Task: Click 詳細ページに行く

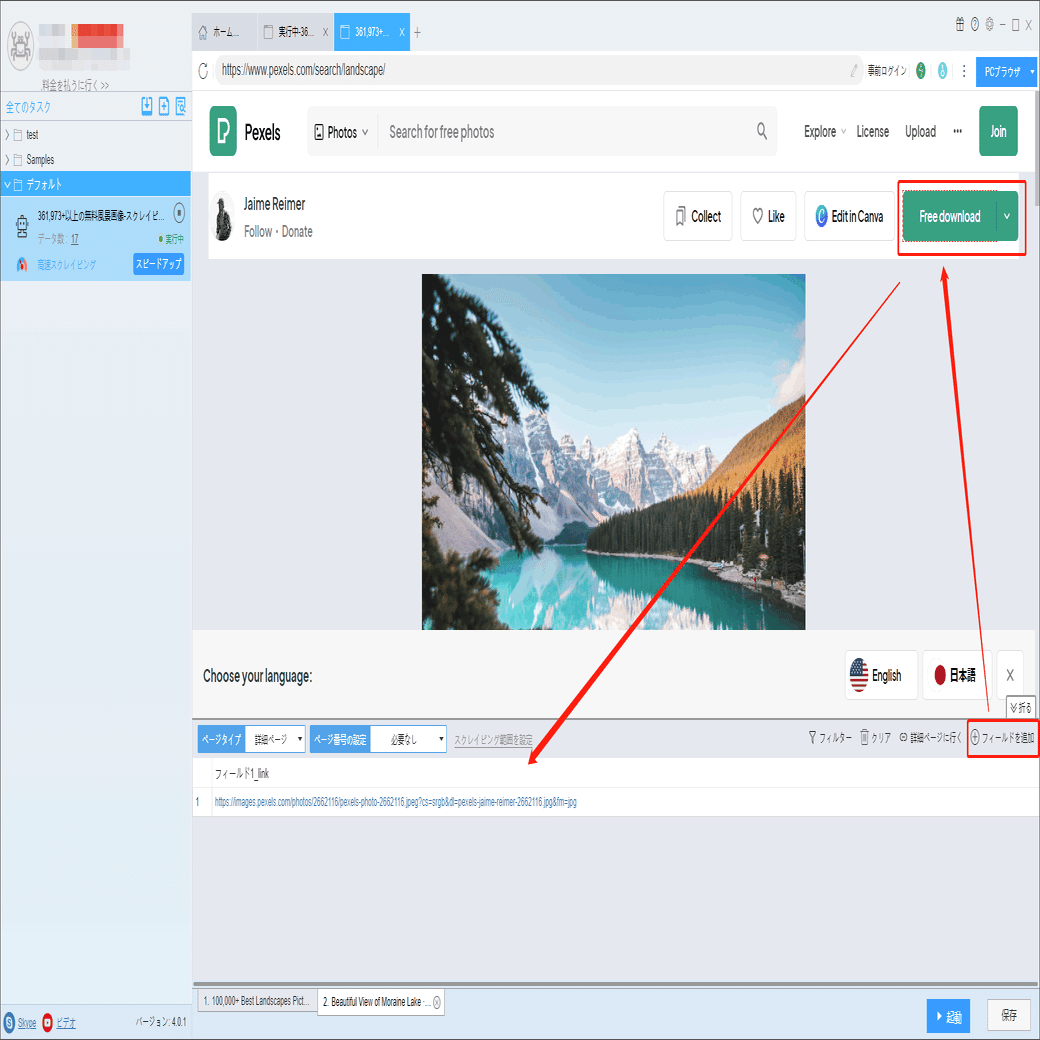Action: (931, 738)
